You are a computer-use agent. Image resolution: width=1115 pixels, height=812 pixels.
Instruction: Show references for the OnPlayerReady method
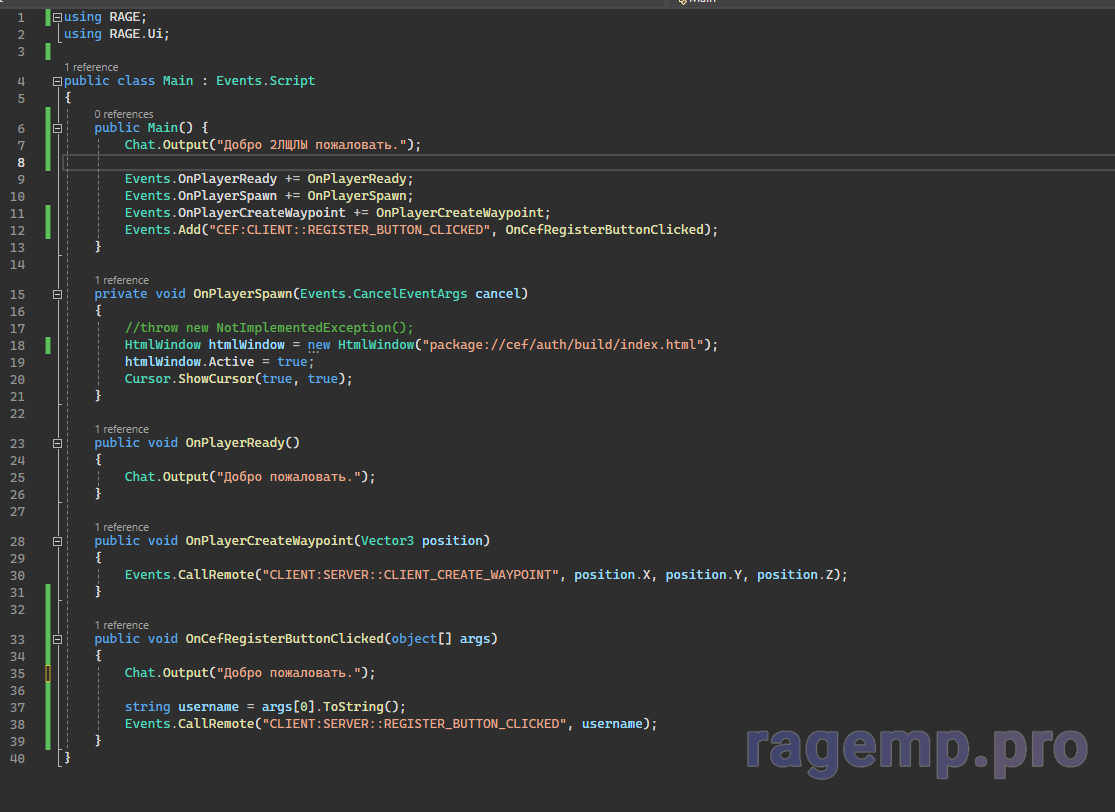[121, 429]
